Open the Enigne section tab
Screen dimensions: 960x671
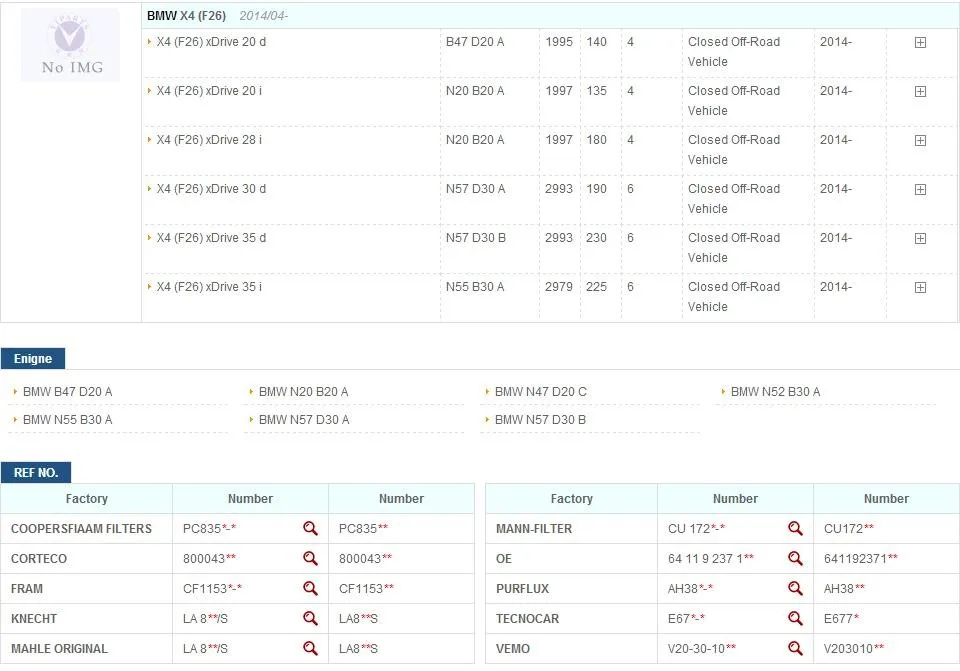(x=33, y=359)
